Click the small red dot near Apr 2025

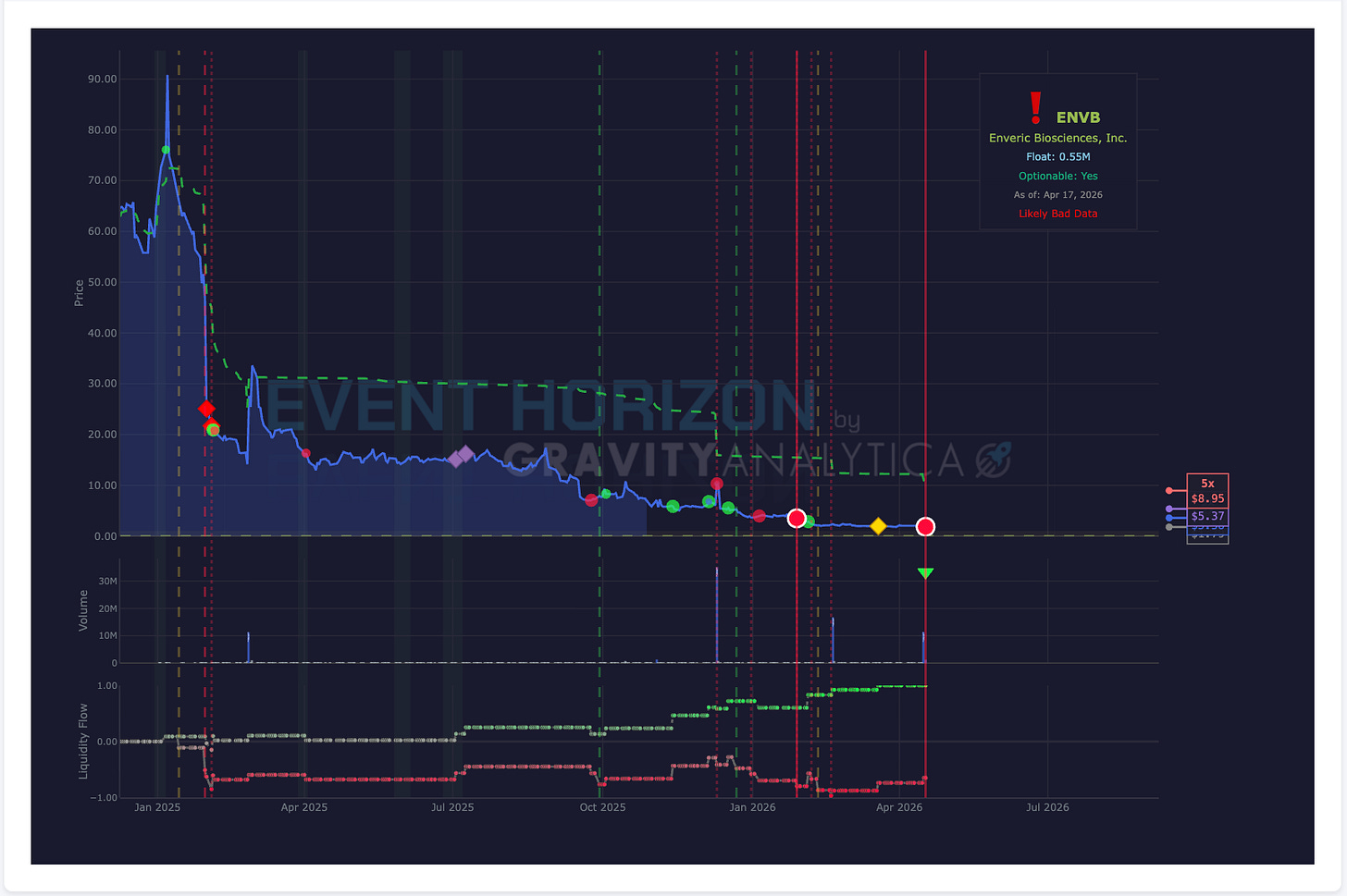click(306, 453)
